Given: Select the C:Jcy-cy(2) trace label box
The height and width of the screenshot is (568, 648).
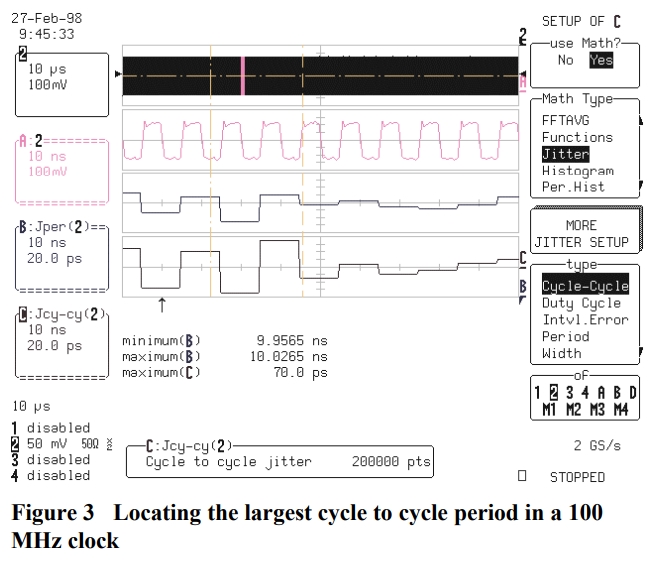Looking at the screenshot, I should click(x=59, y=346).
